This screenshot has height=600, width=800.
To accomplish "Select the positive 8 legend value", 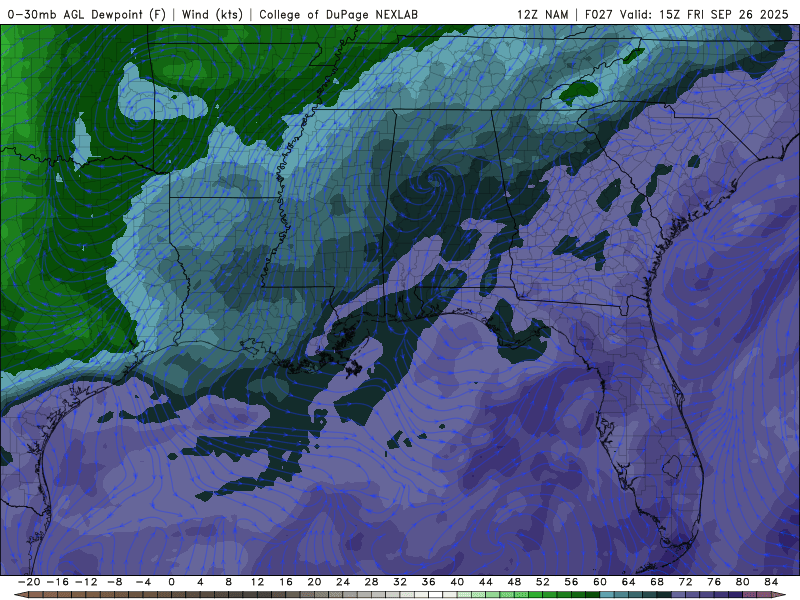I will point(229,582).
